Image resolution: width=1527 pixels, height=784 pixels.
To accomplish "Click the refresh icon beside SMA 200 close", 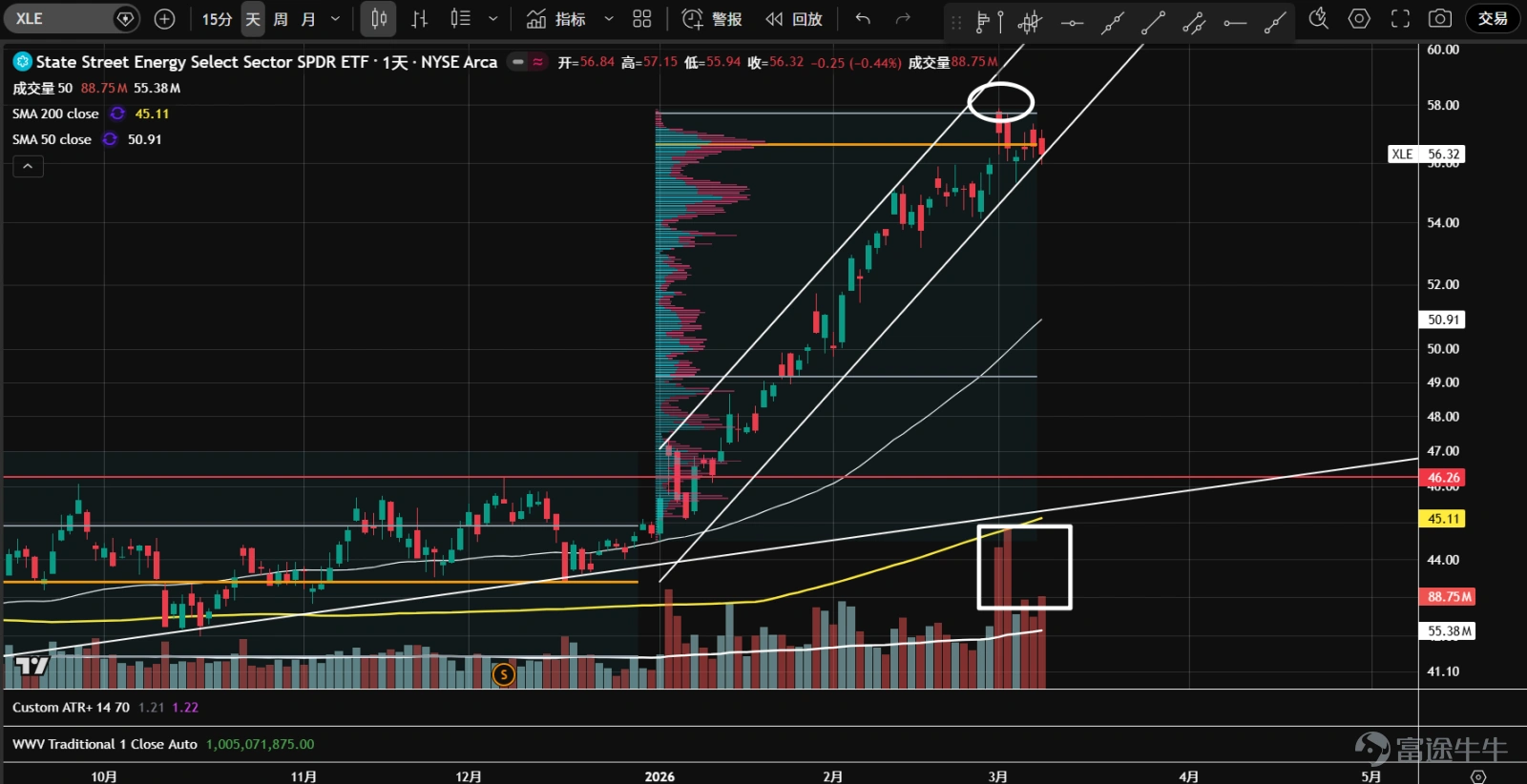I will coord(117,113).
